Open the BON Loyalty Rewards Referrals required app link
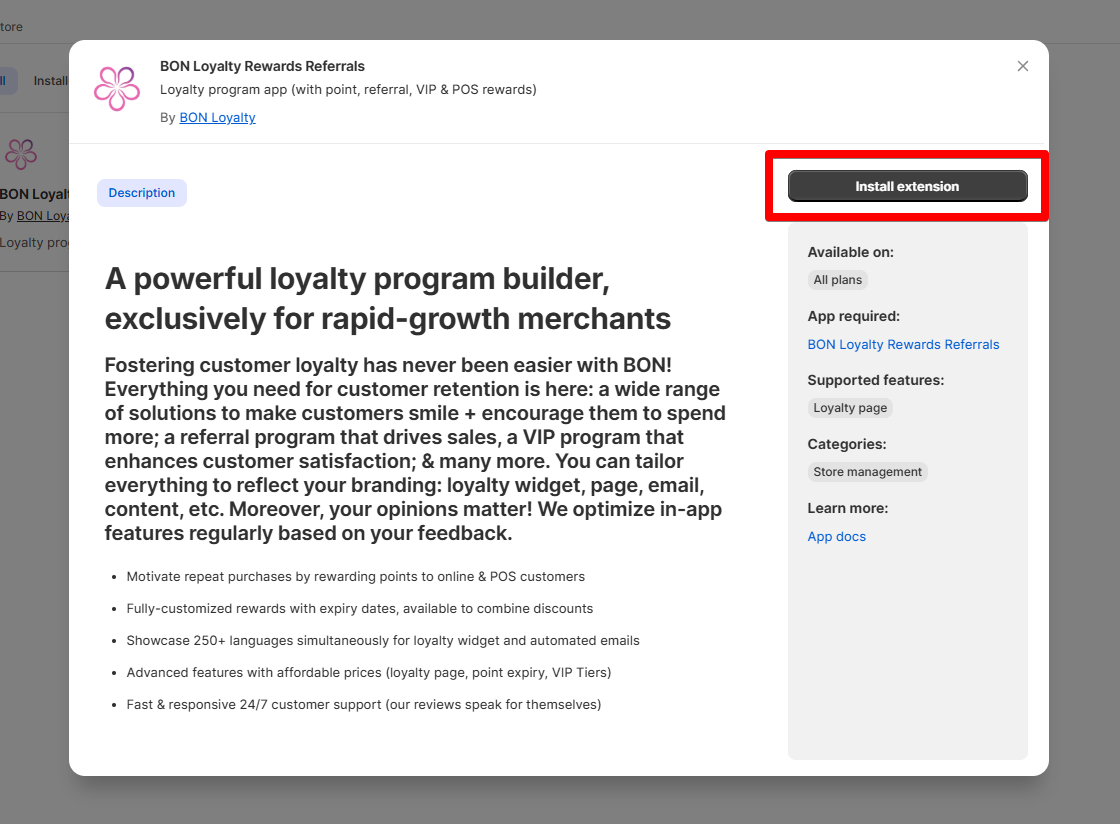 click(903, 345)
